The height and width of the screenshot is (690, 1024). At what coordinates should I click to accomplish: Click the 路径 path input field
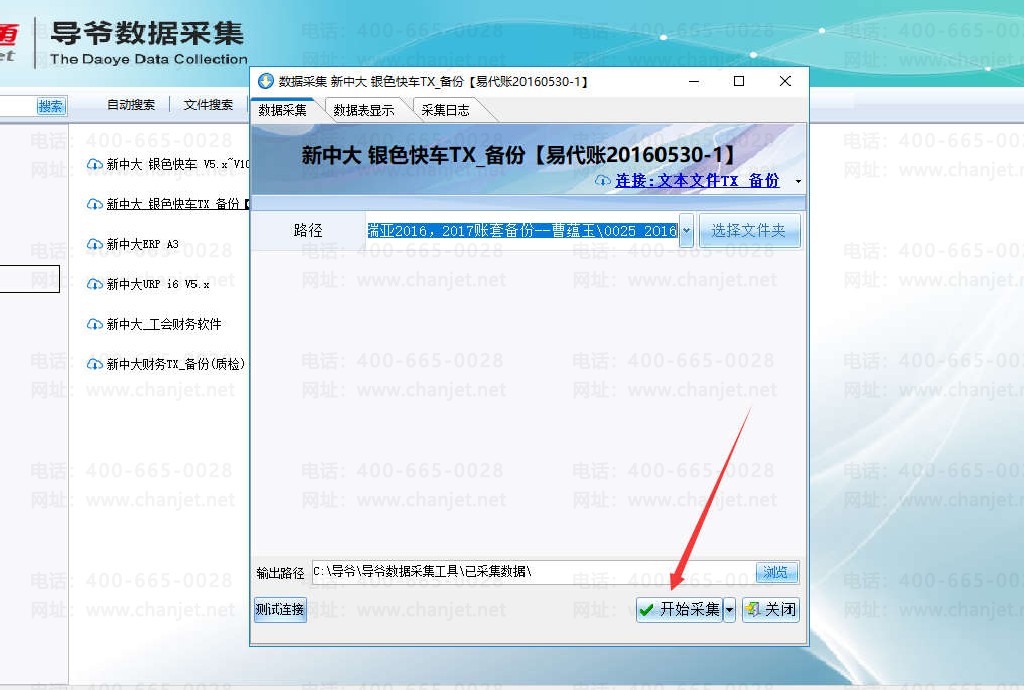click(x=522, y=230)
